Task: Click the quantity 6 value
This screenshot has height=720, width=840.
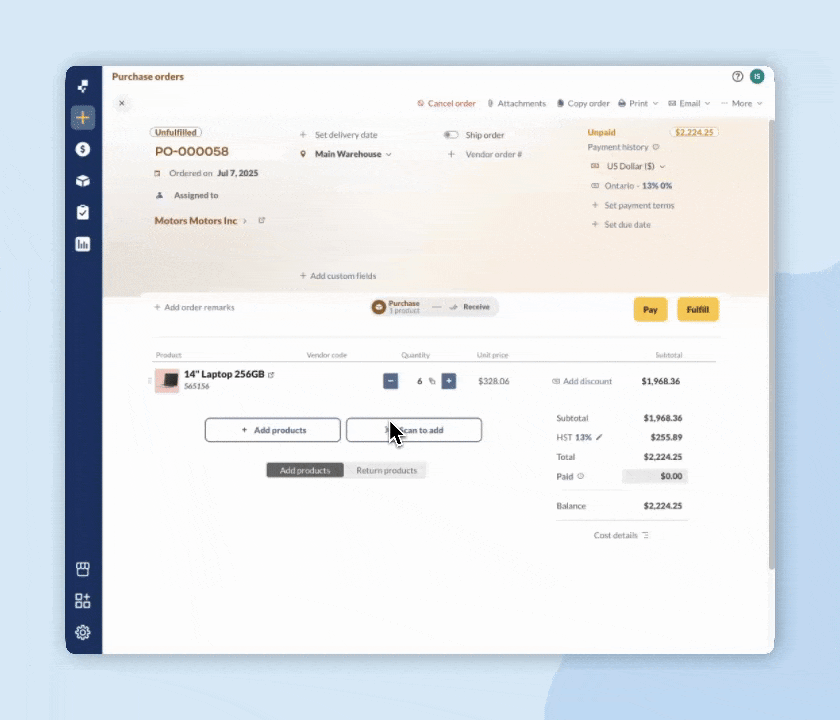Action: click(x=419, y=381)
